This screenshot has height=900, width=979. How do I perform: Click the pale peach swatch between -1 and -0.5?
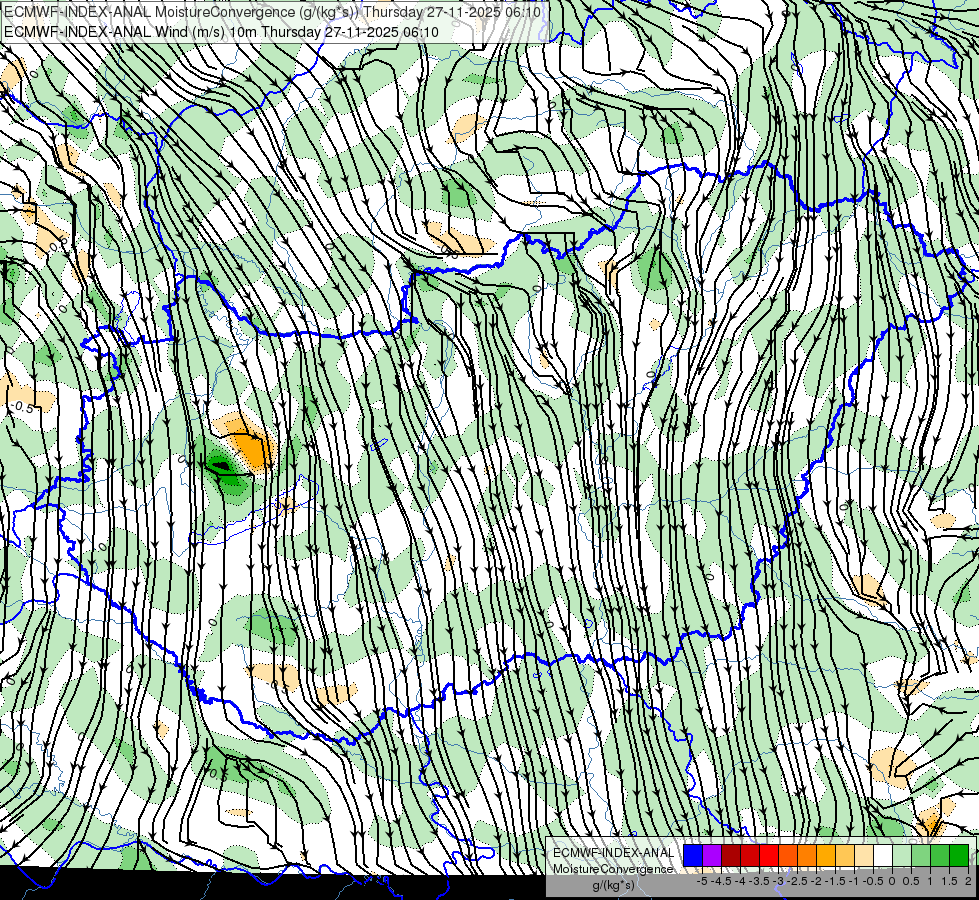point(864,855)
